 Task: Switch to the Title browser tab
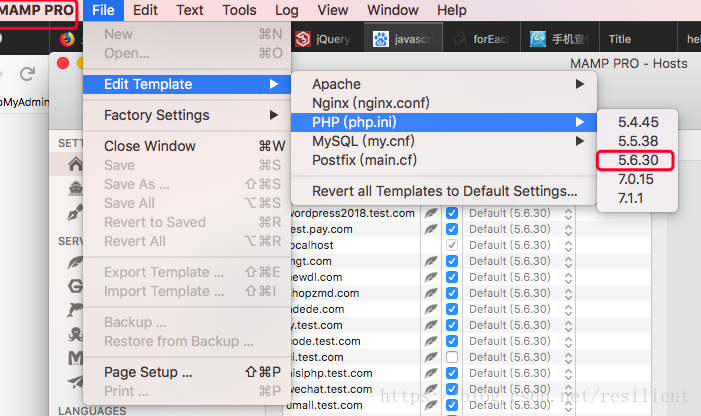(x=637, y=39)
